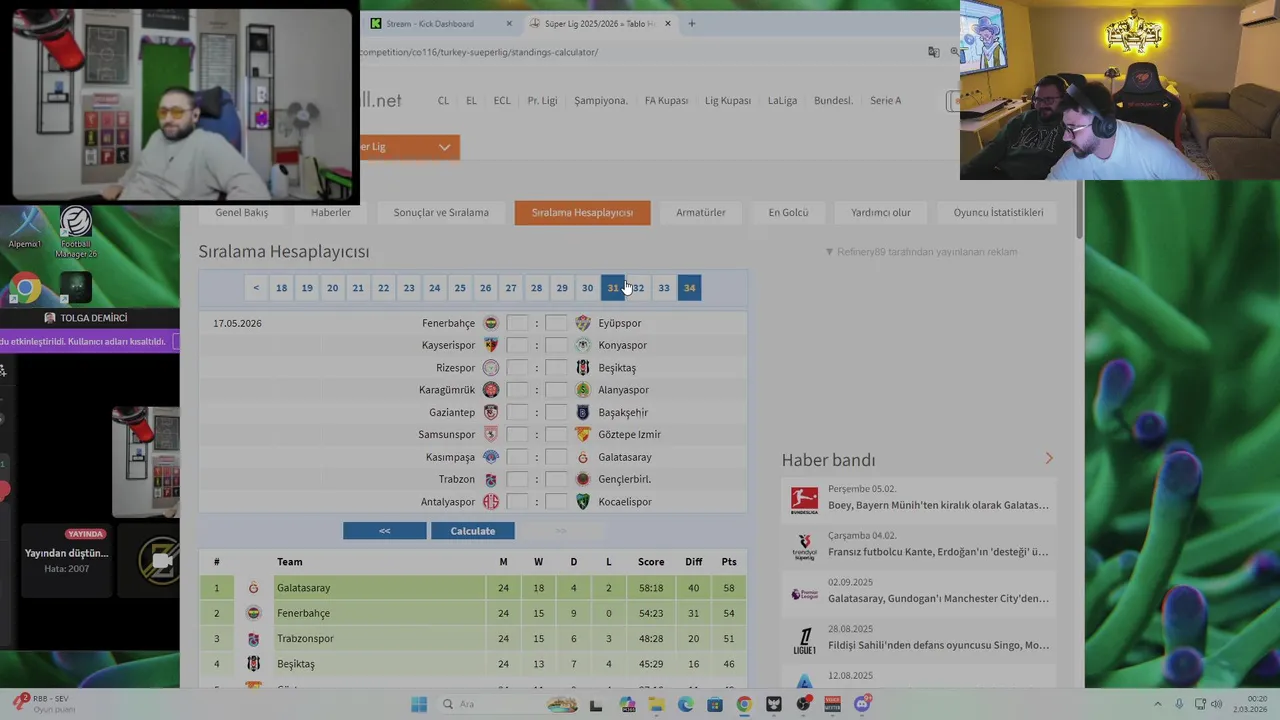Click the Galatasaray logo in the standings table
The image size is (1280, 720).
coord(253,588)
